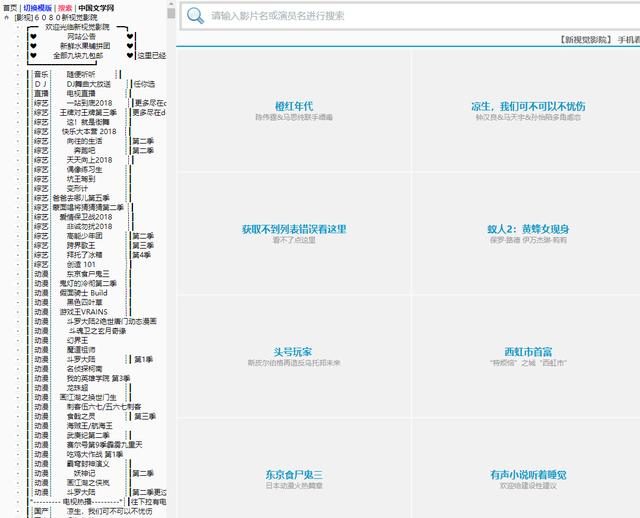Select the 网站公告 tree row

(82, 36)
